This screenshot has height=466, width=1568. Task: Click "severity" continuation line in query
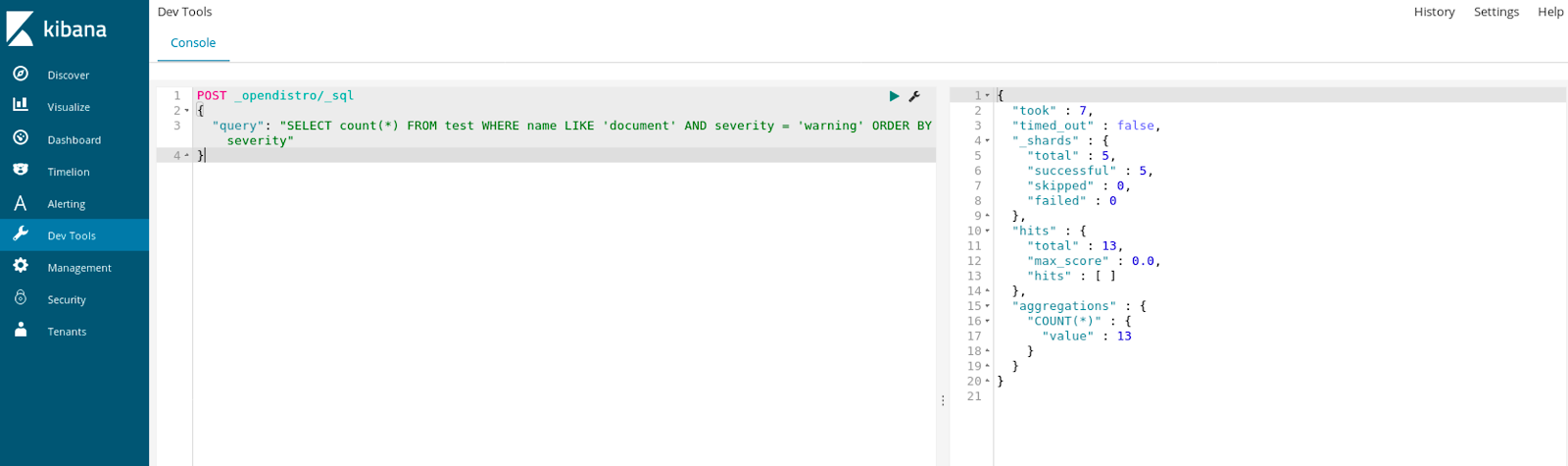[260, 140]
